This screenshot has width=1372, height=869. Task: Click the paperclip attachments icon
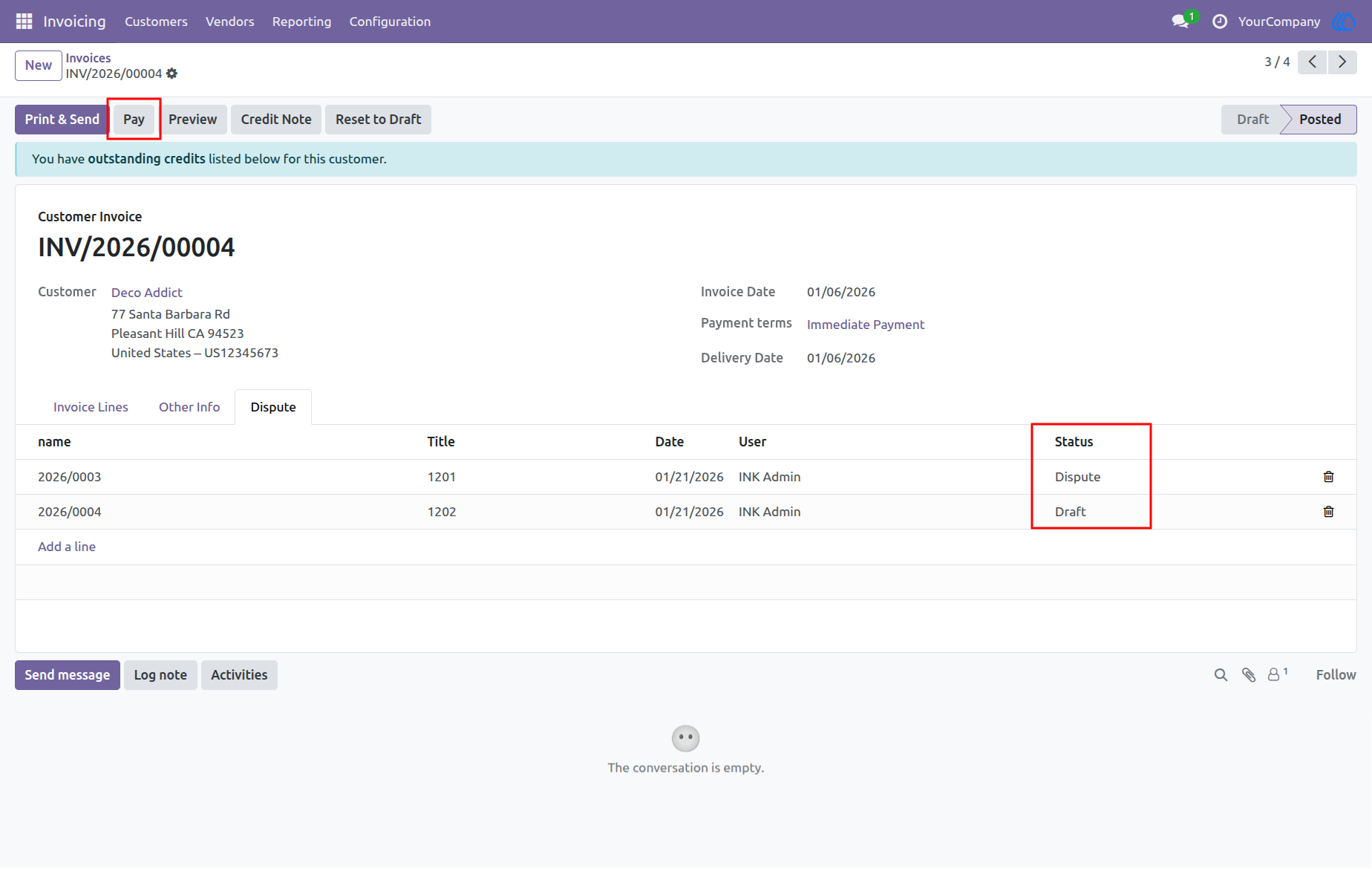(x=1249, y=675)
